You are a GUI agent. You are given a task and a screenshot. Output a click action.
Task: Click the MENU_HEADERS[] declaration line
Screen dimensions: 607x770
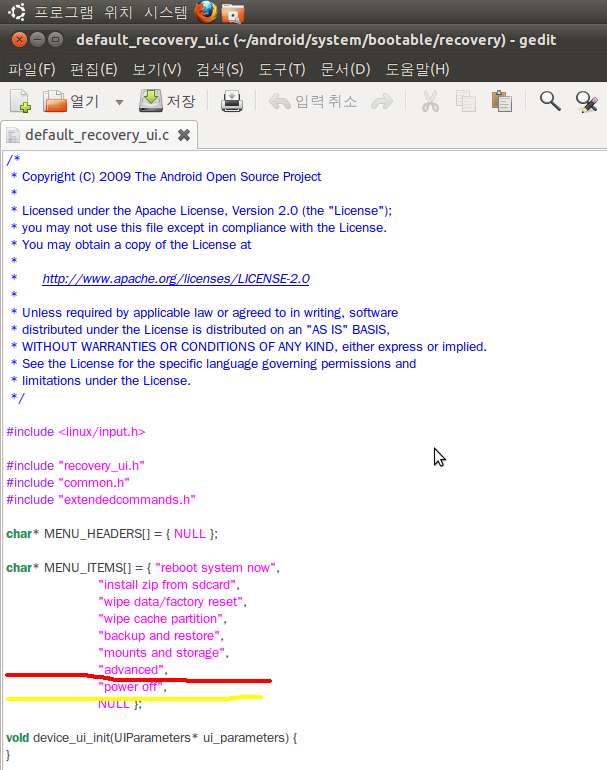tap(111, 534)
